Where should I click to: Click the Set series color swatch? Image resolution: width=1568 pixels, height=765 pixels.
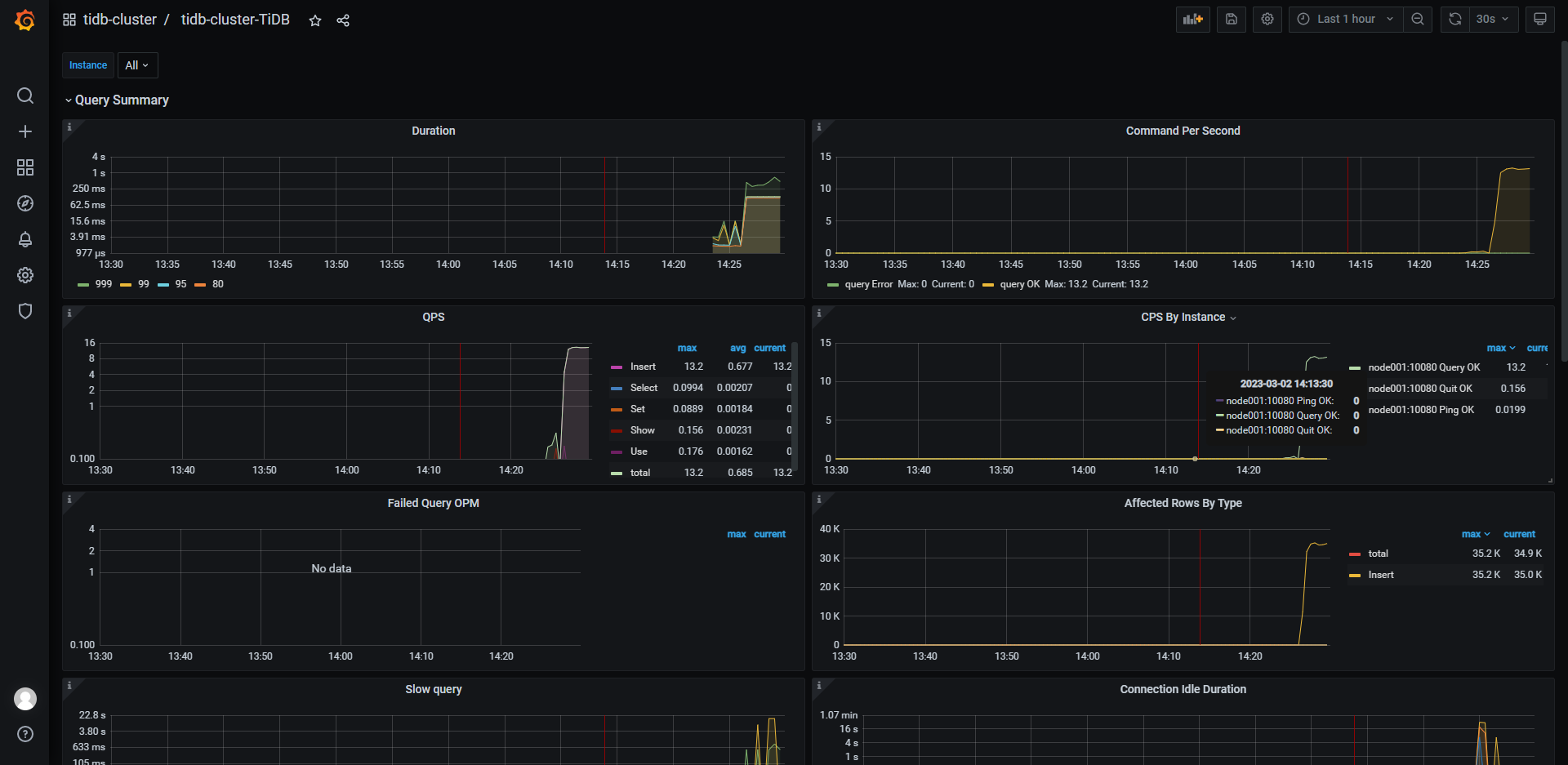(x=617, y=409)
